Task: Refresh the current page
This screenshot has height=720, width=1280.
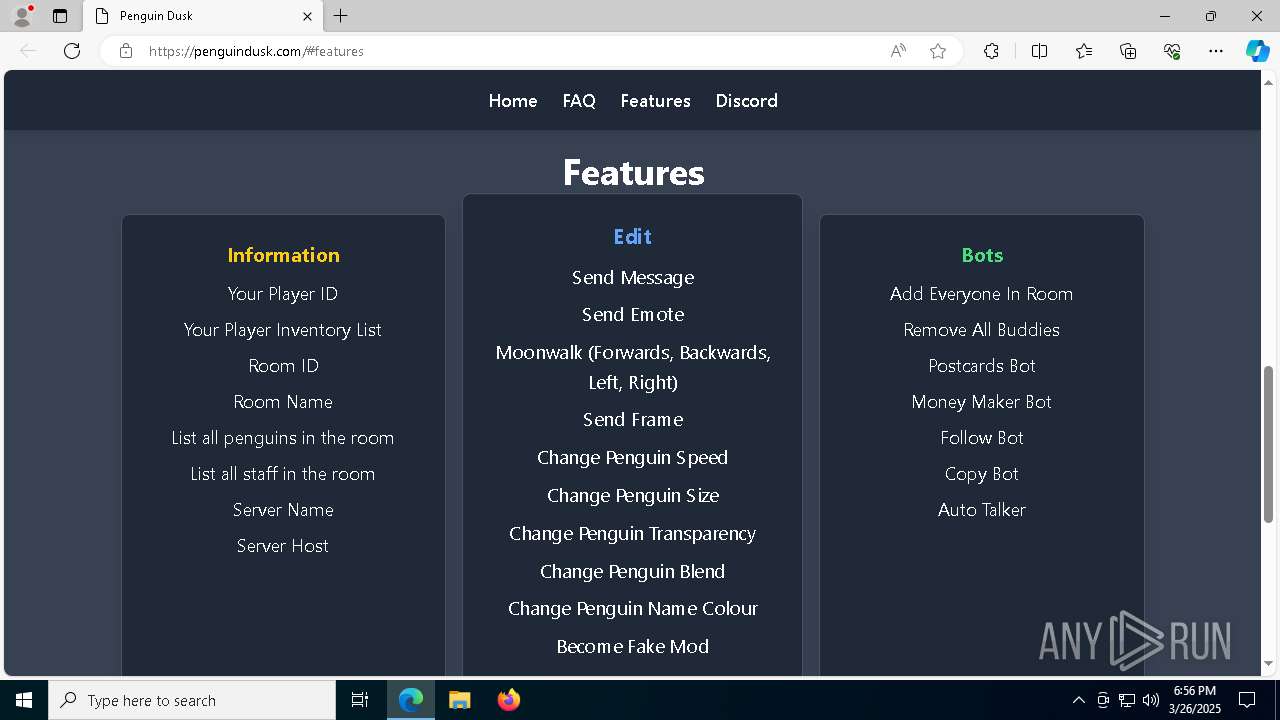Action: 72,51
